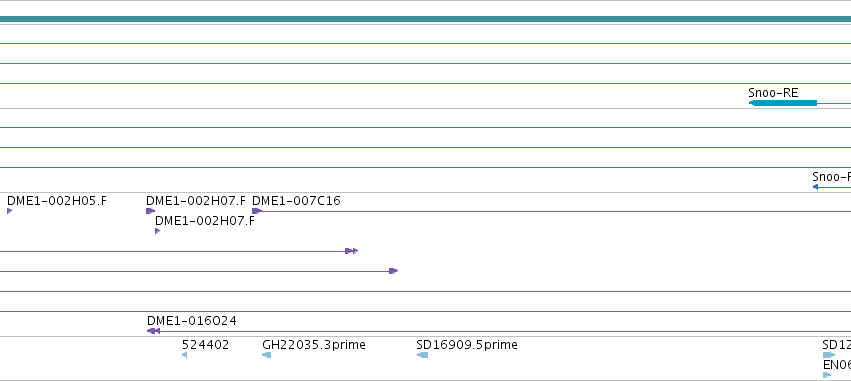851x381 pixels.
Task: Select the SD16909.5prime label
Action: (467, 345)
